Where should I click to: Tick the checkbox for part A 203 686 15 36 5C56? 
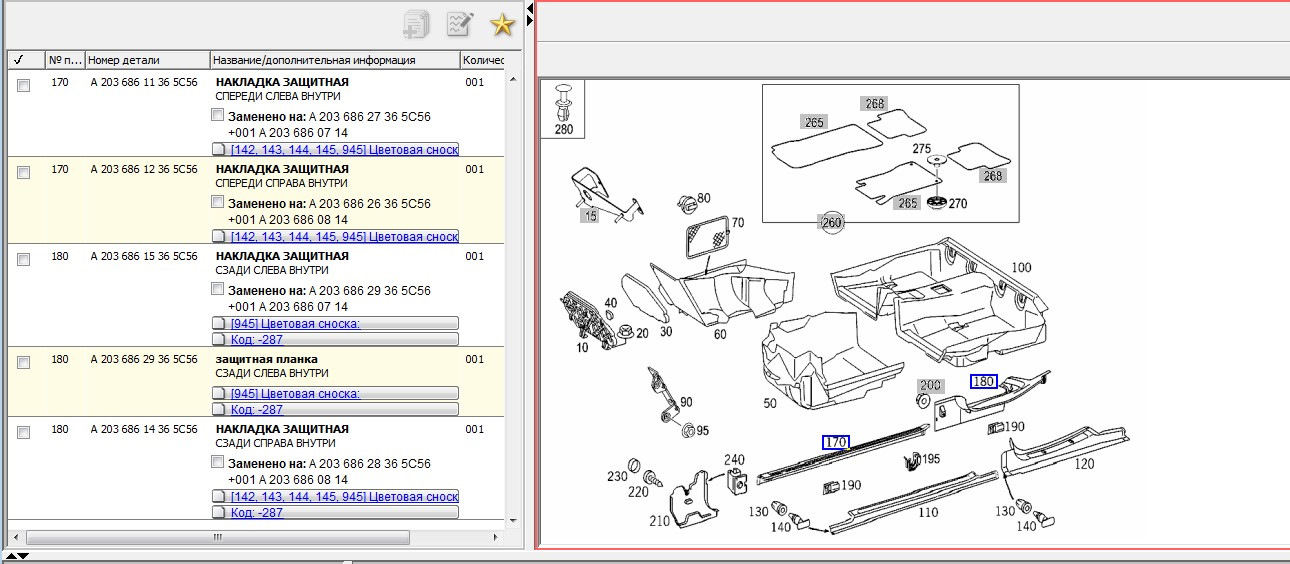23,260
